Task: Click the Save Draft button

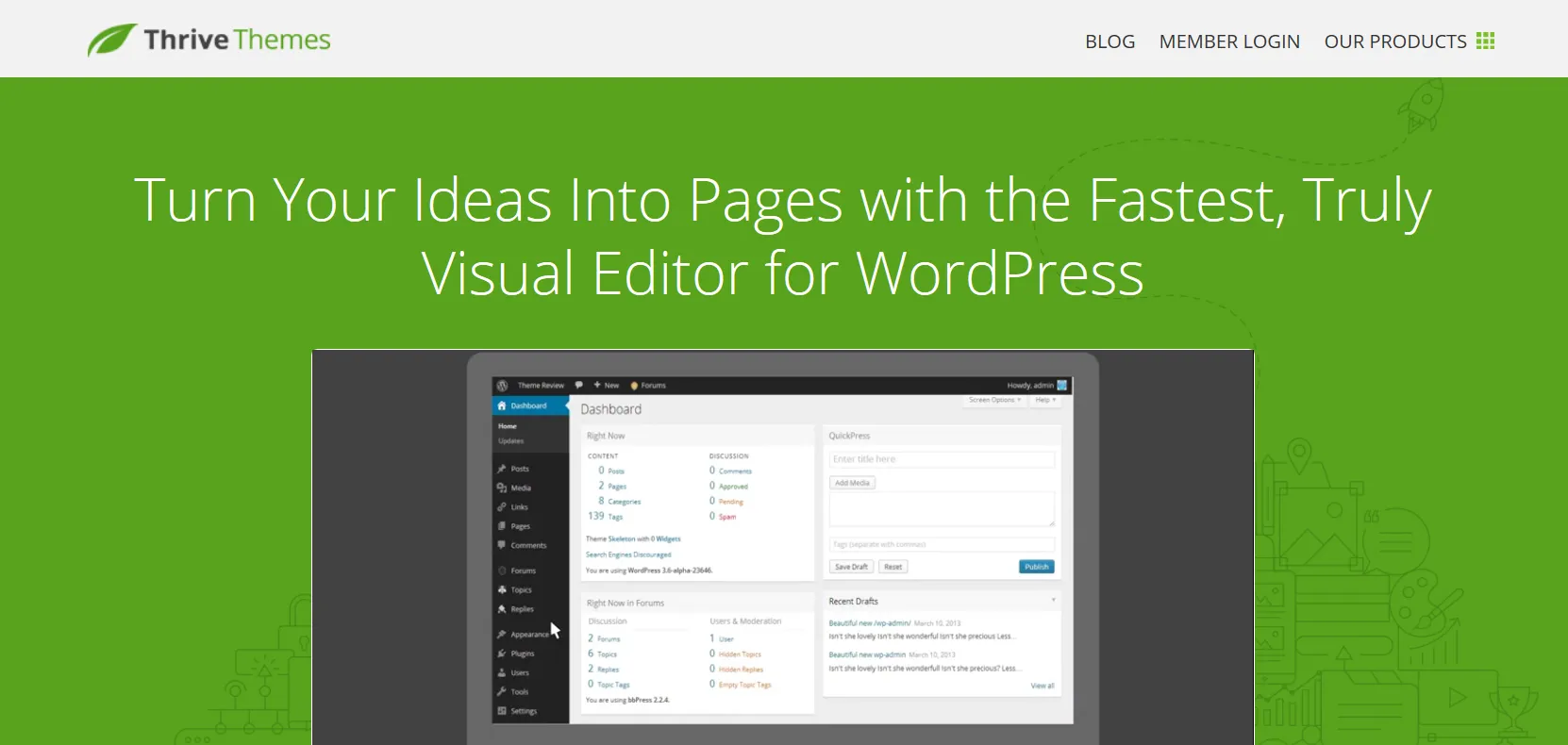Action: [851, 567]
